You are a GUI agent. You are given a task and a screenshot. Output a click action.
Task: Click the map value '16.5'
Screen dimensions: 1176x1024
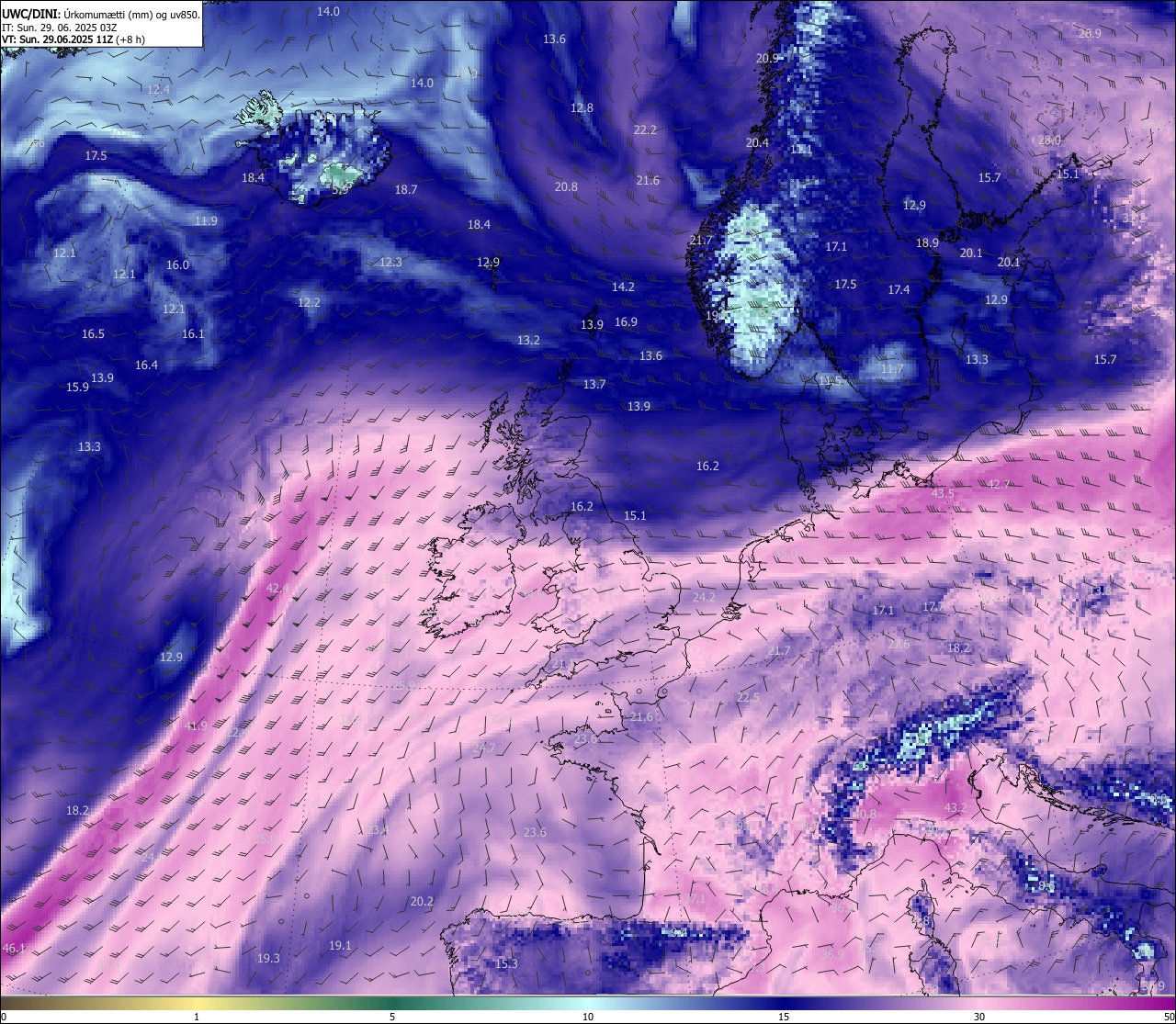pyautogui.click(x=93, y=333)
